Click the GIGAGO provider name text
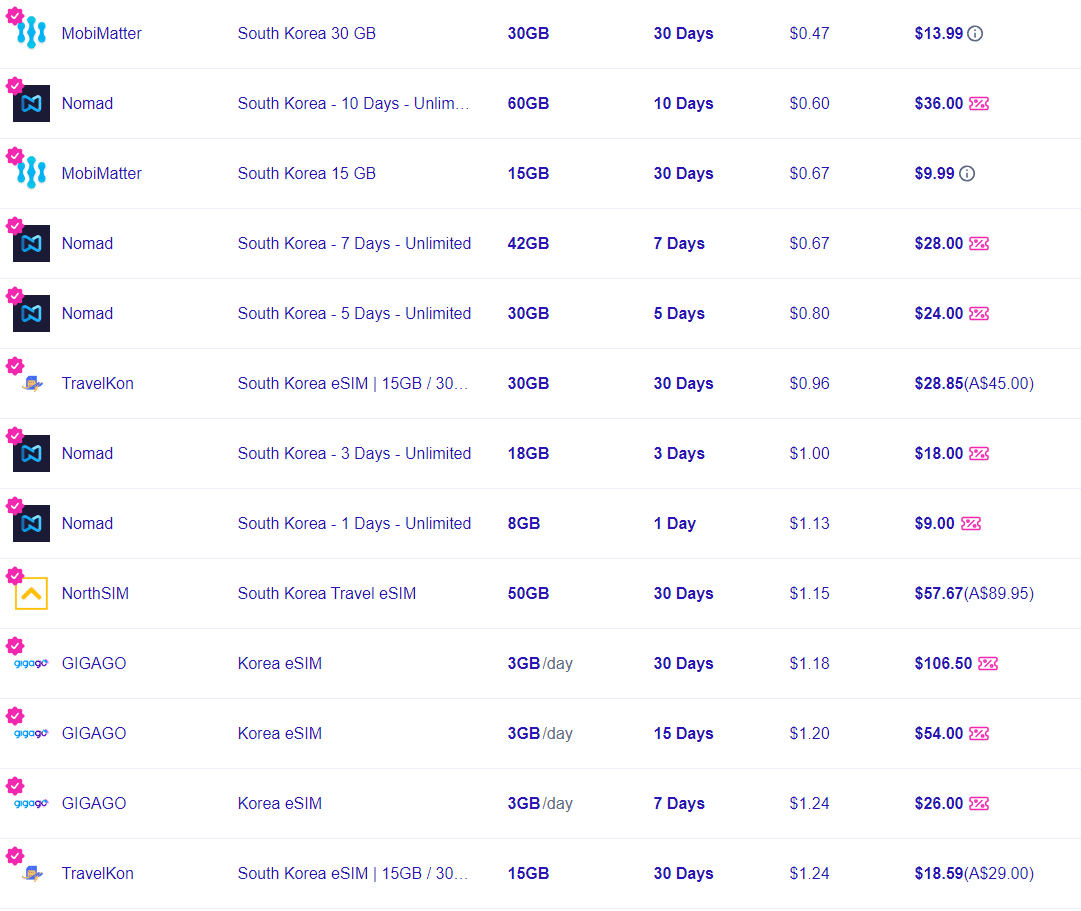The image size is (1081, 911). coord(94,663)
